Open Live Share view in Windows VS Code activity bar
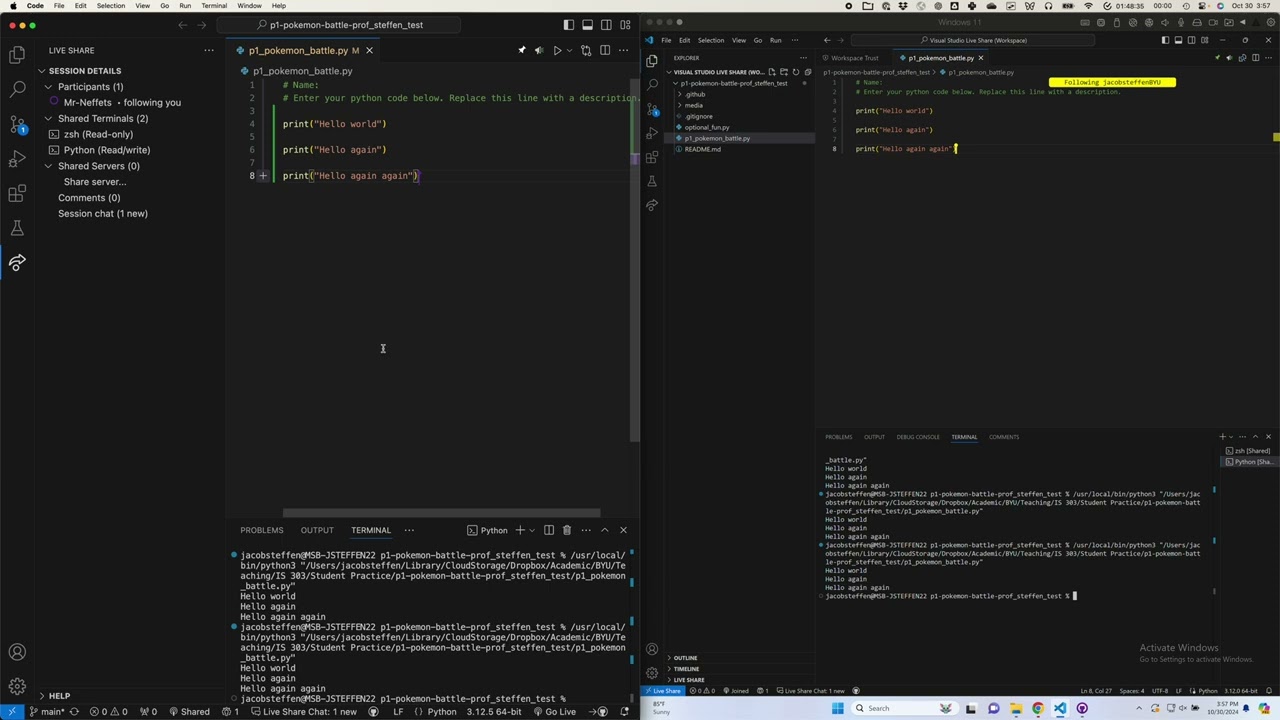The width and height of the screenshot is (1280, 720). [x=652, y=205]
